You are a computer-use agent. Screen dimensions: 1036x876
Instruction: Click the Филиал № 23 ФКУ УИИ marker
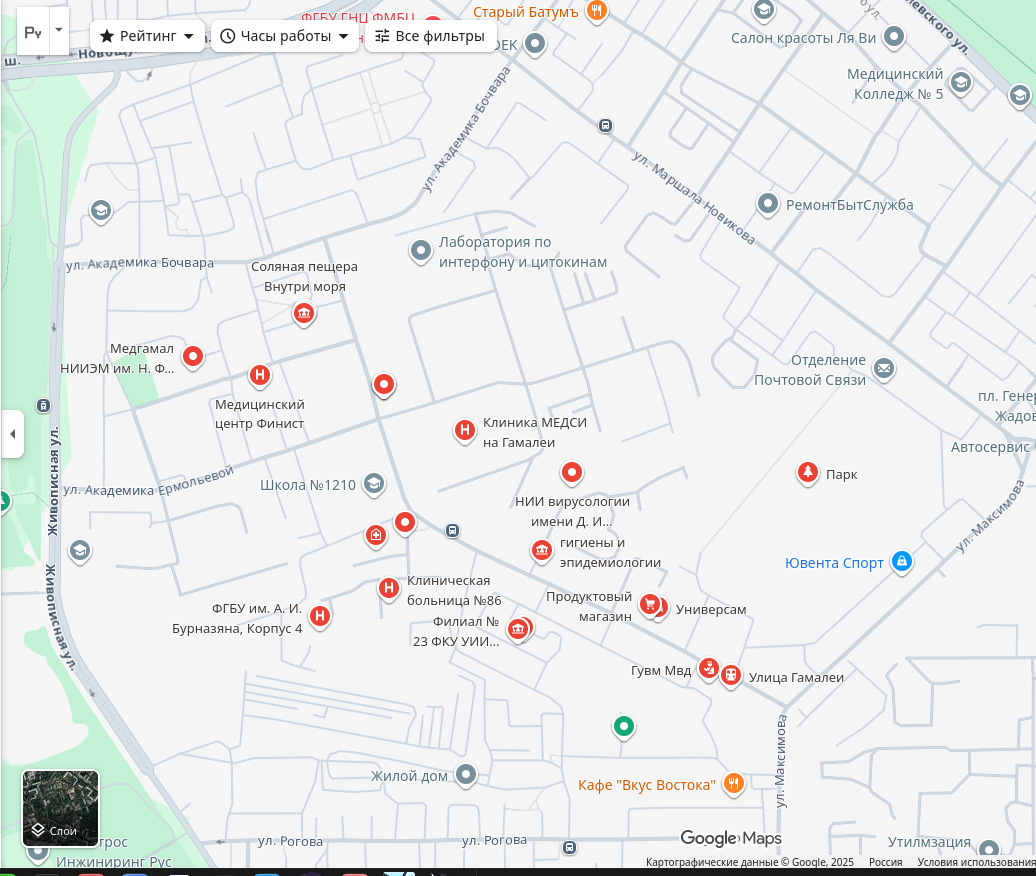pos(518,630)
